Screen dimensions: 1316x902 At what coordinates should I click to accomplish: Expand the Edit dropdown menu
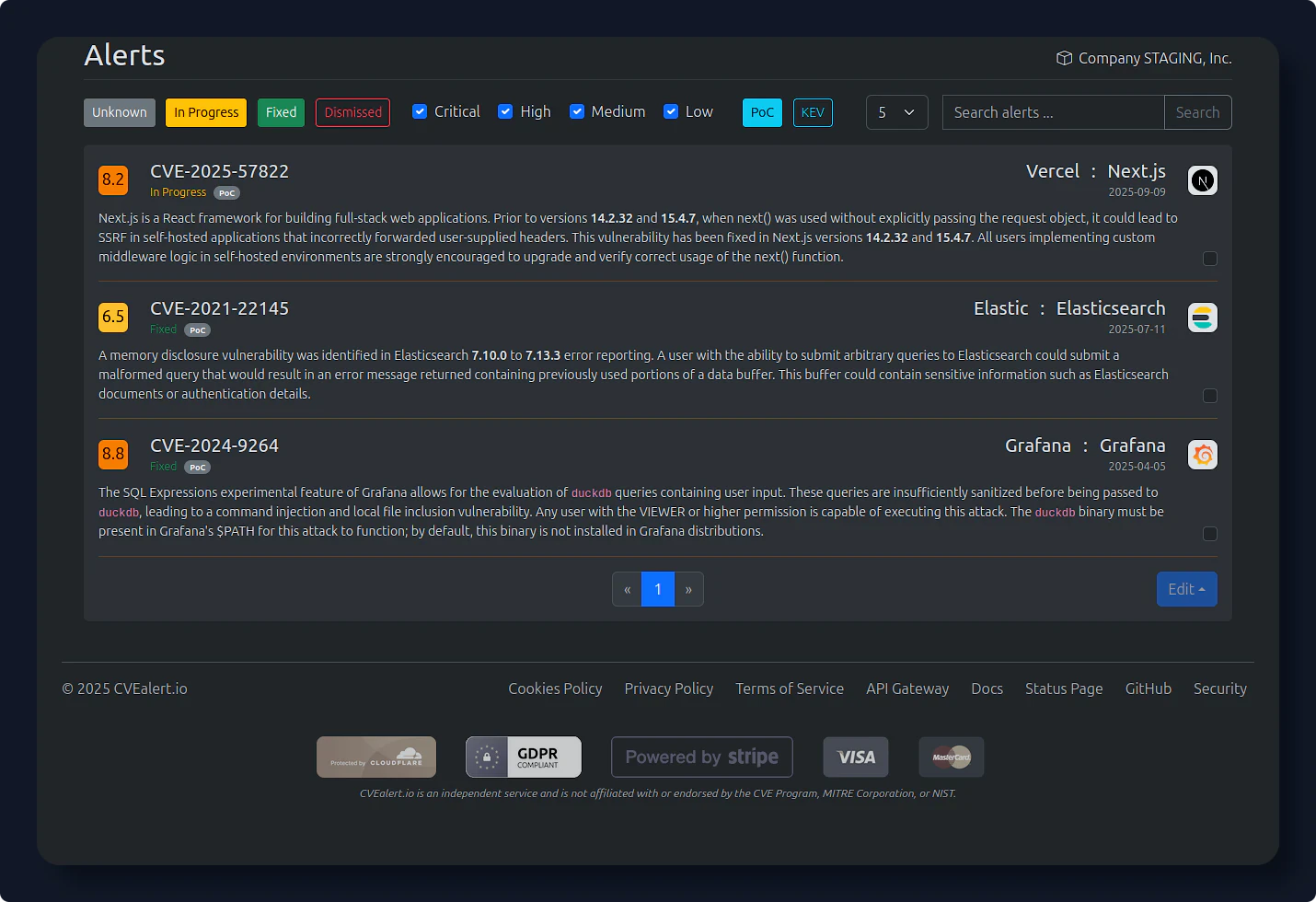pyautogui.click(x=1186, y=589)
